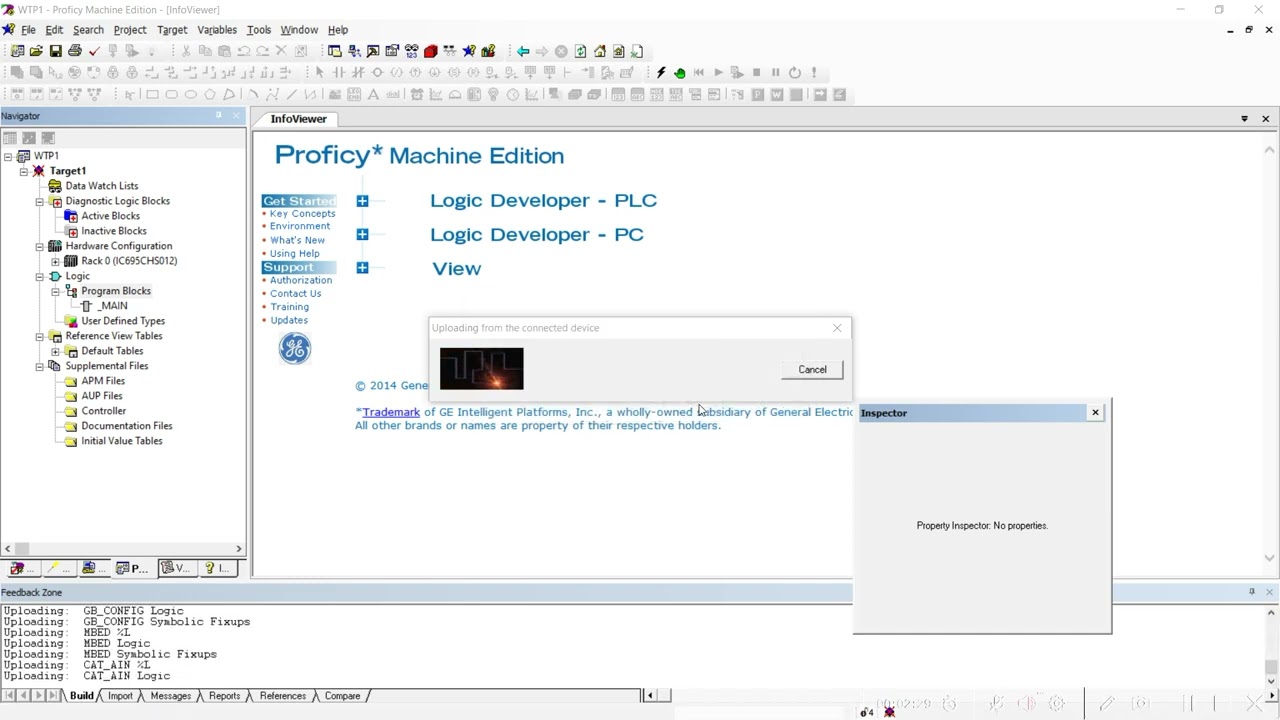This screenshot has height=720, width=1280.
Task: Click the red toolchest cube icon
Action: click(x=431, y=51)
